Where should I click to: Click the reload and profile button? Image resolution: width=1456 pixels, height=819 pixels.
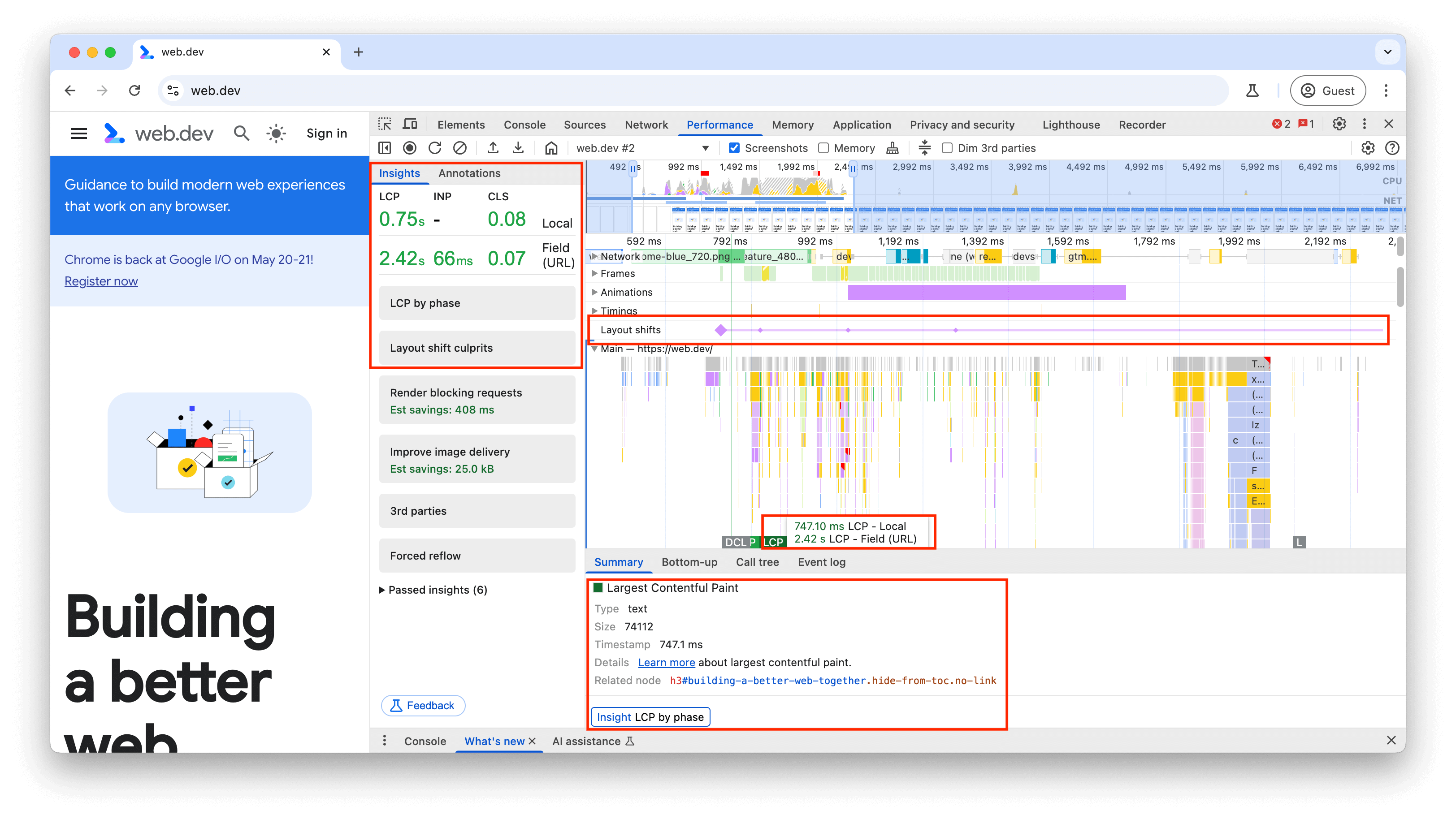tap(436, 148)
